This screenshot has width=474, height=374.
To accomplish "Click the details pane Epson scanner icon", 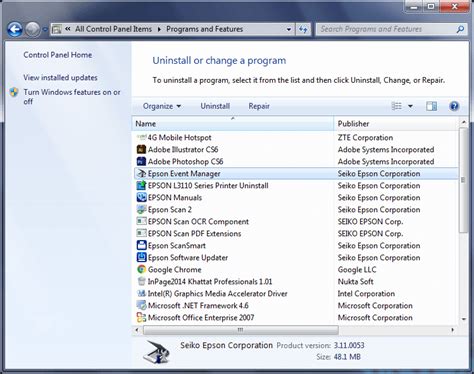I will (156, 352).
